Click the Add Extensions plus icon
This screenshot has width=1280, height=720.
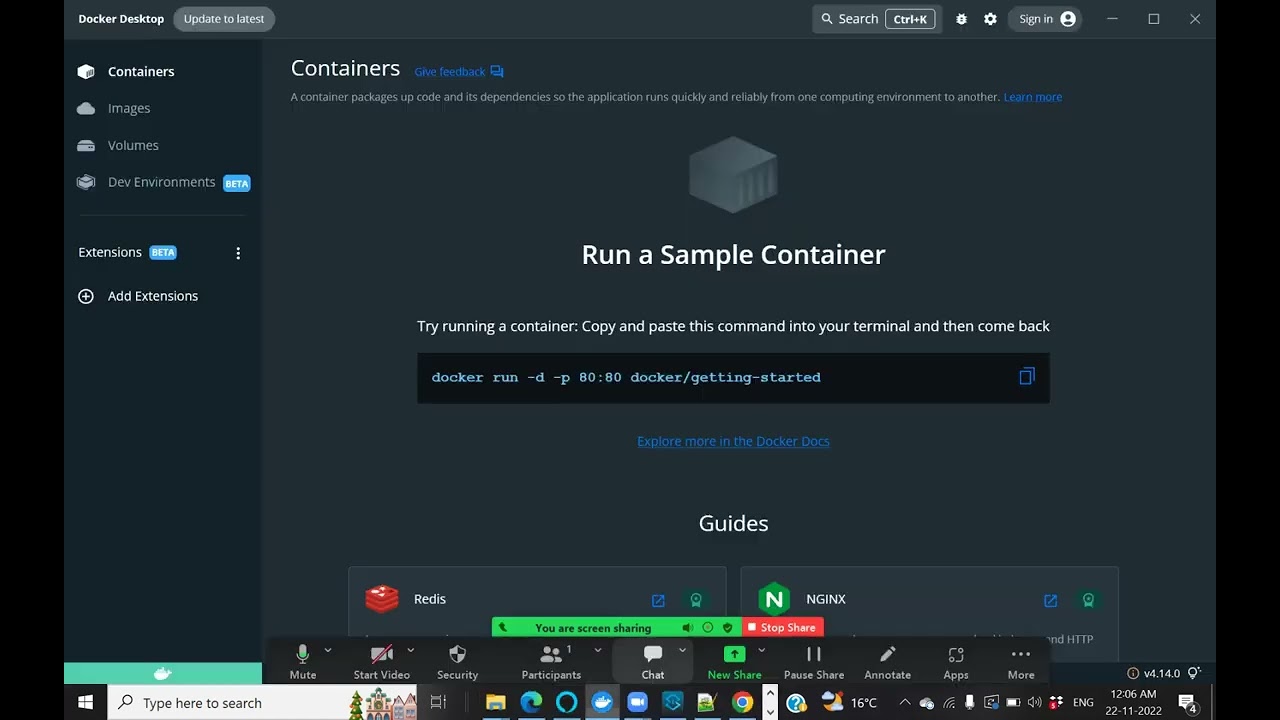click(86, 296)
